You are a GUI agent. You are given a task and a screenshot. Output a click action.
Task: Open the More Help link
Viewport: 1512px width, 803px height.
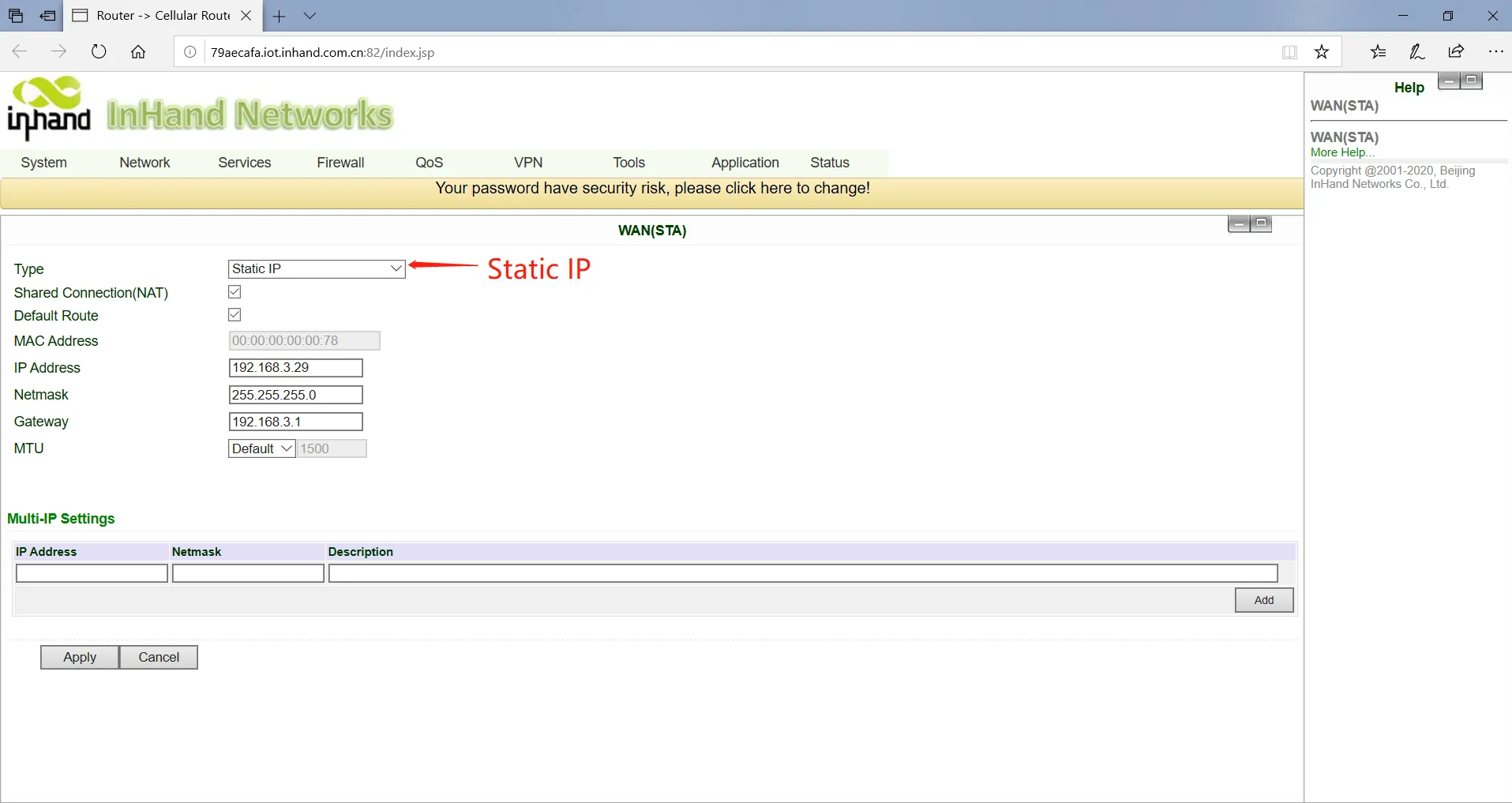pyautogui.click(x=1342, y=152)
